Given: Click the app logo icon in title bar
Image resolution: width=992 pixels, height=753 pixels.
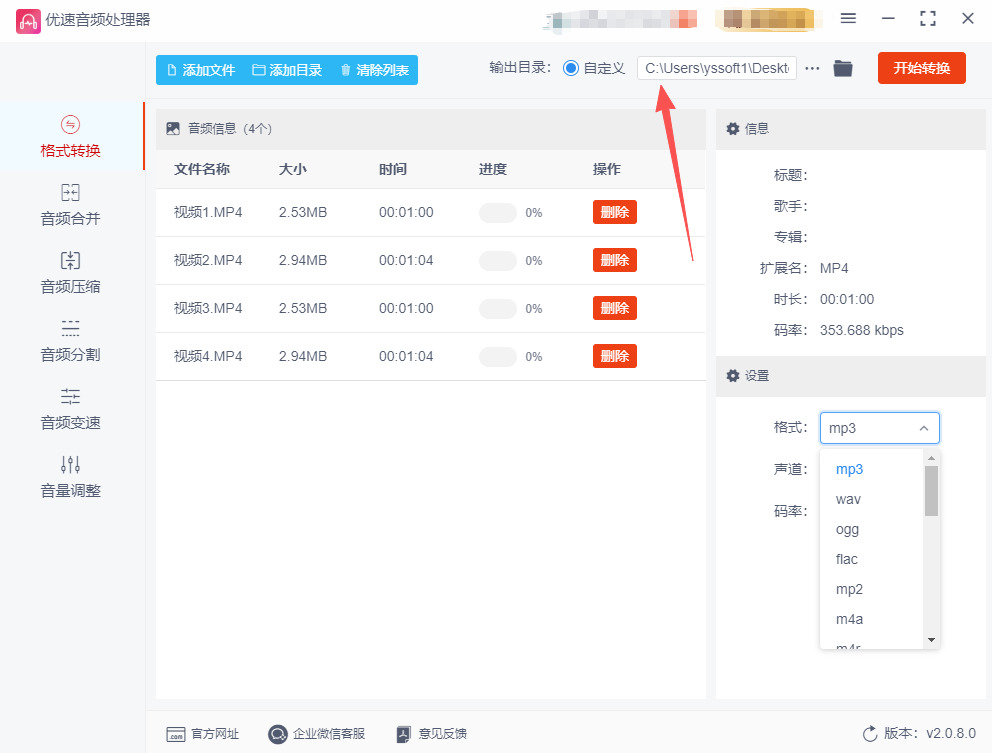Looking at the screenshot, I should pos(28,21).
